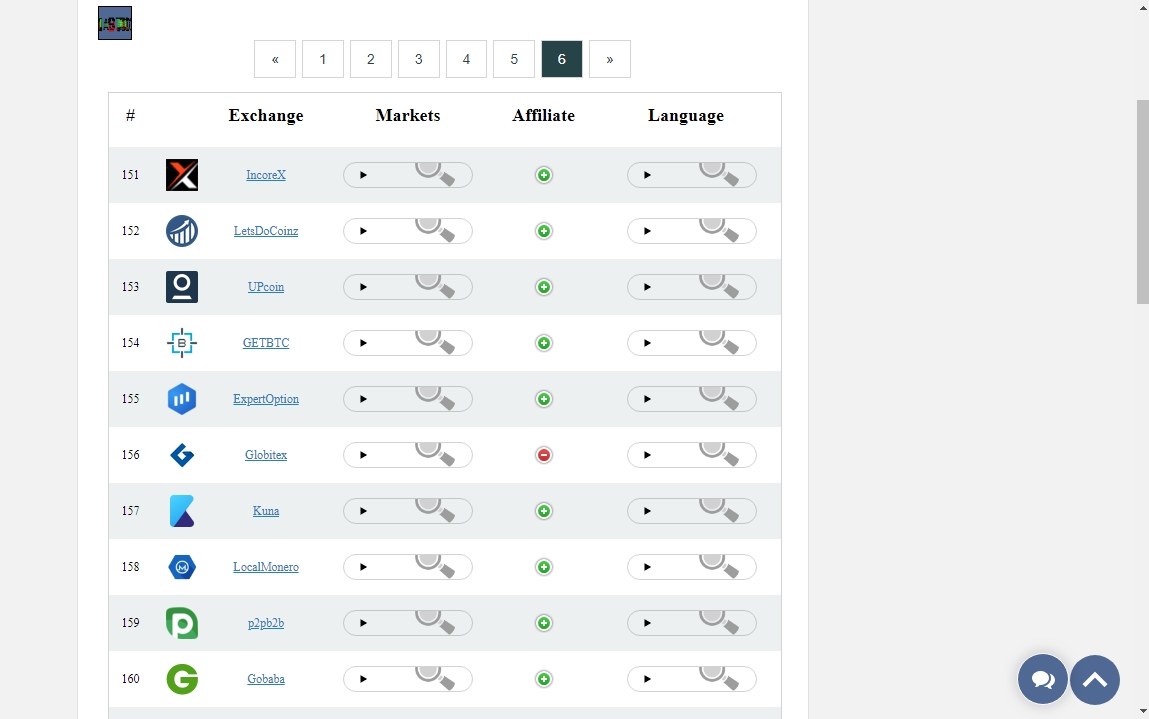
Task: Expand the Language details for UPcoin
Action: (648, 287)
